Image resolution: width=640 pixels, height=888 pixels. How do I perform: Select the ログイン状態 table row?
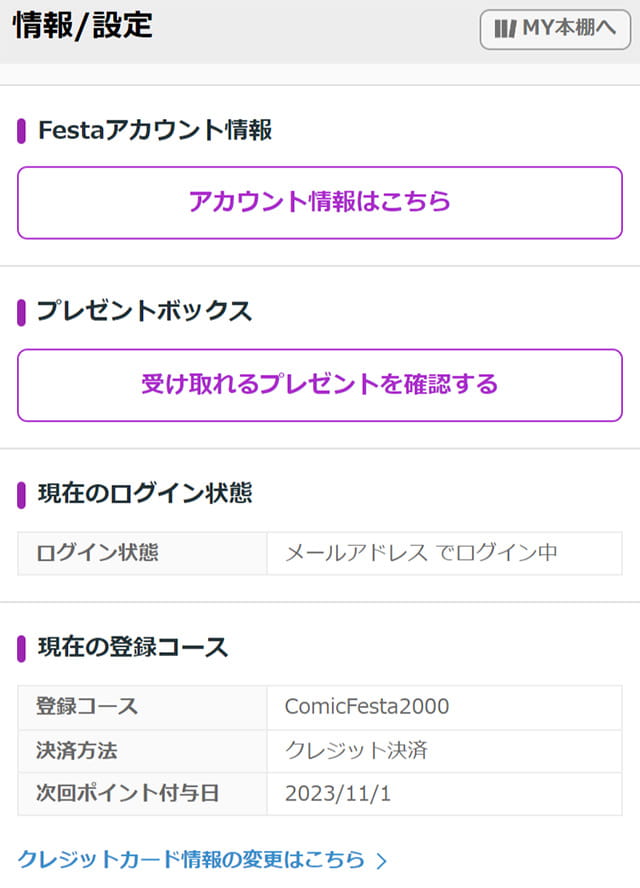(320, 553)
